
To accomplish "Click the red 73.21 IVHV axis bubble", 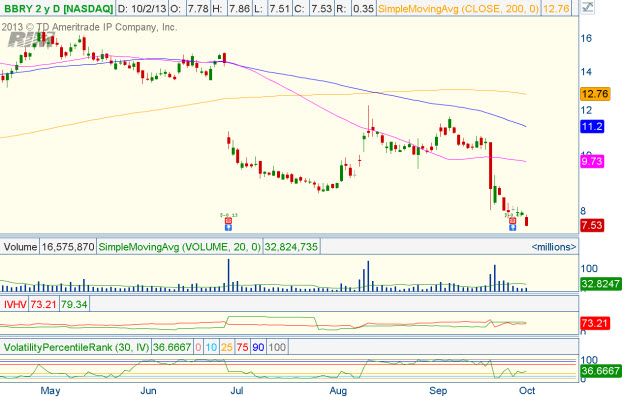I will click(x=595, y=323).
